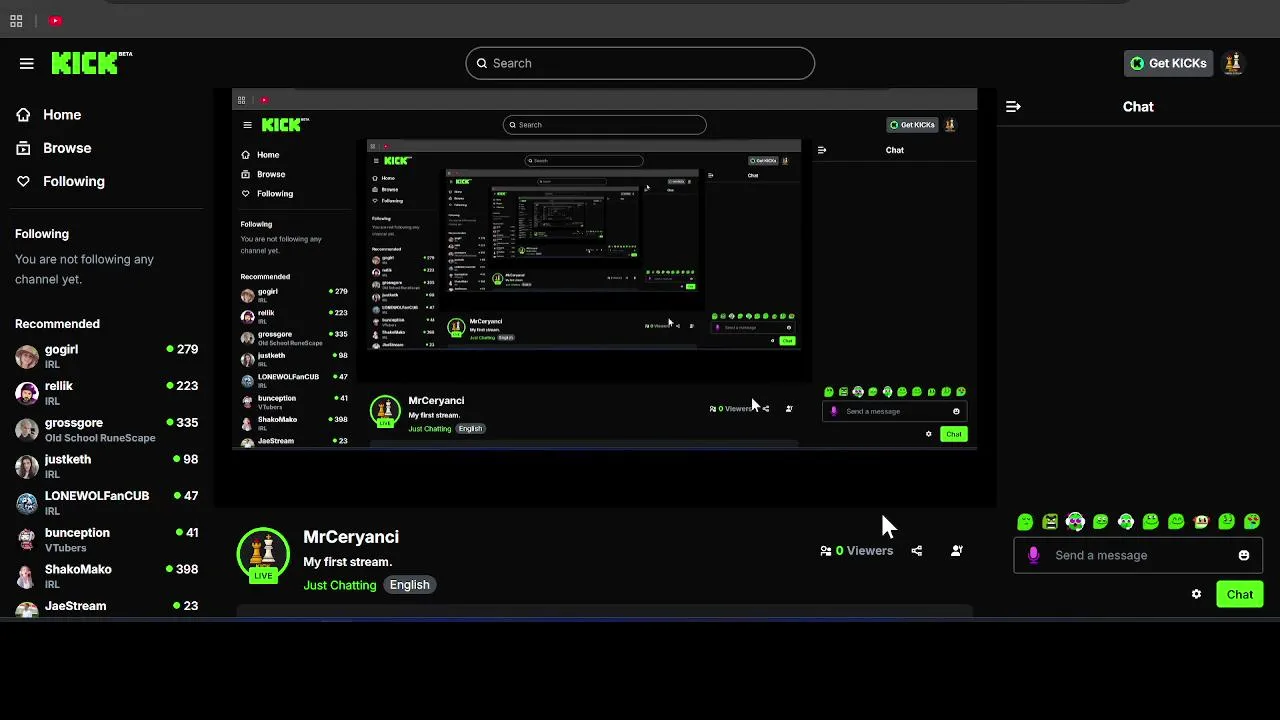Open Browse in the sidebar
The height and width of the screenshot is (720, 1280).
[67, 148]
